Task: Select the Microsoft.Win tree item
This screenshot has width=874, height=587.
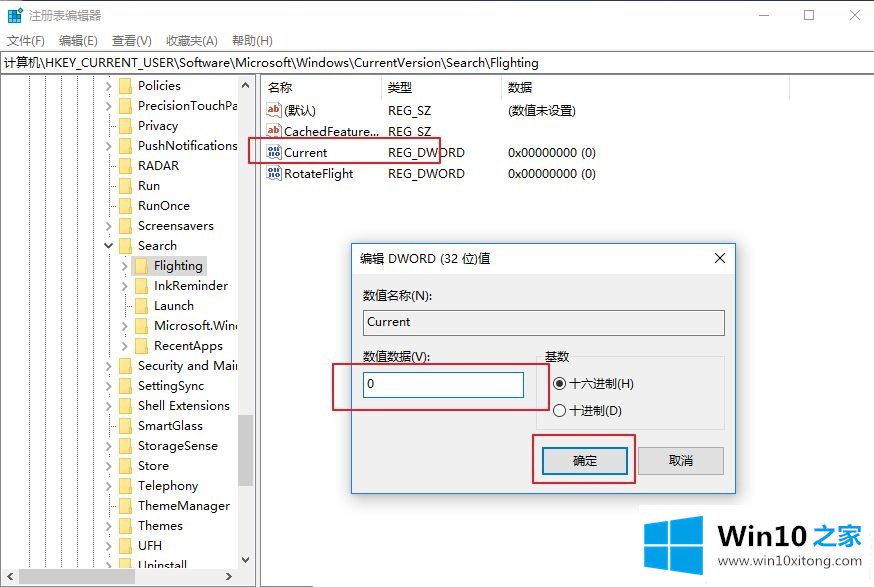Action: click(x=195, y=326)
